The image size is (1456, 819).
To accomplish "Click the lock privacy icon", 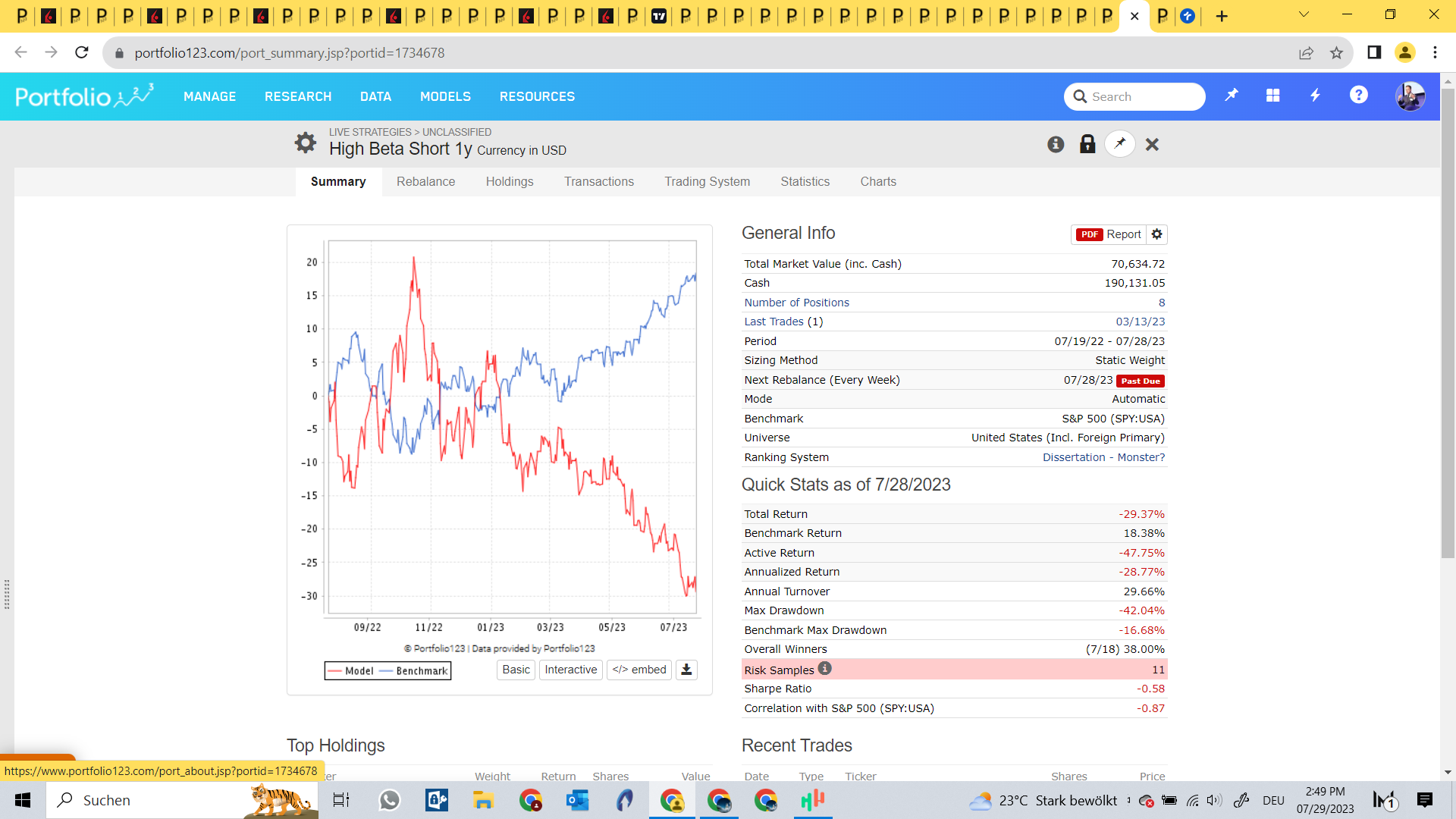I will coord(1087,144).
